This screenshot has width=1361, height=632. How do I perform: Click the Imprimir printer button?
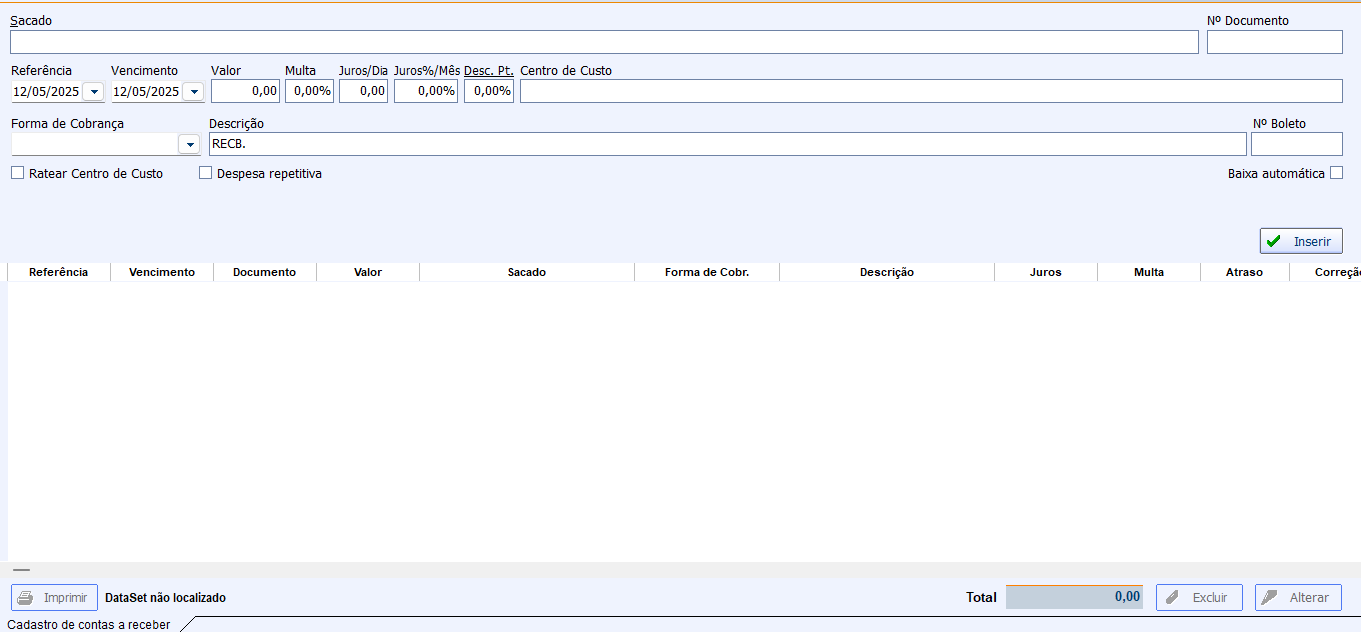tap(55, 597)
